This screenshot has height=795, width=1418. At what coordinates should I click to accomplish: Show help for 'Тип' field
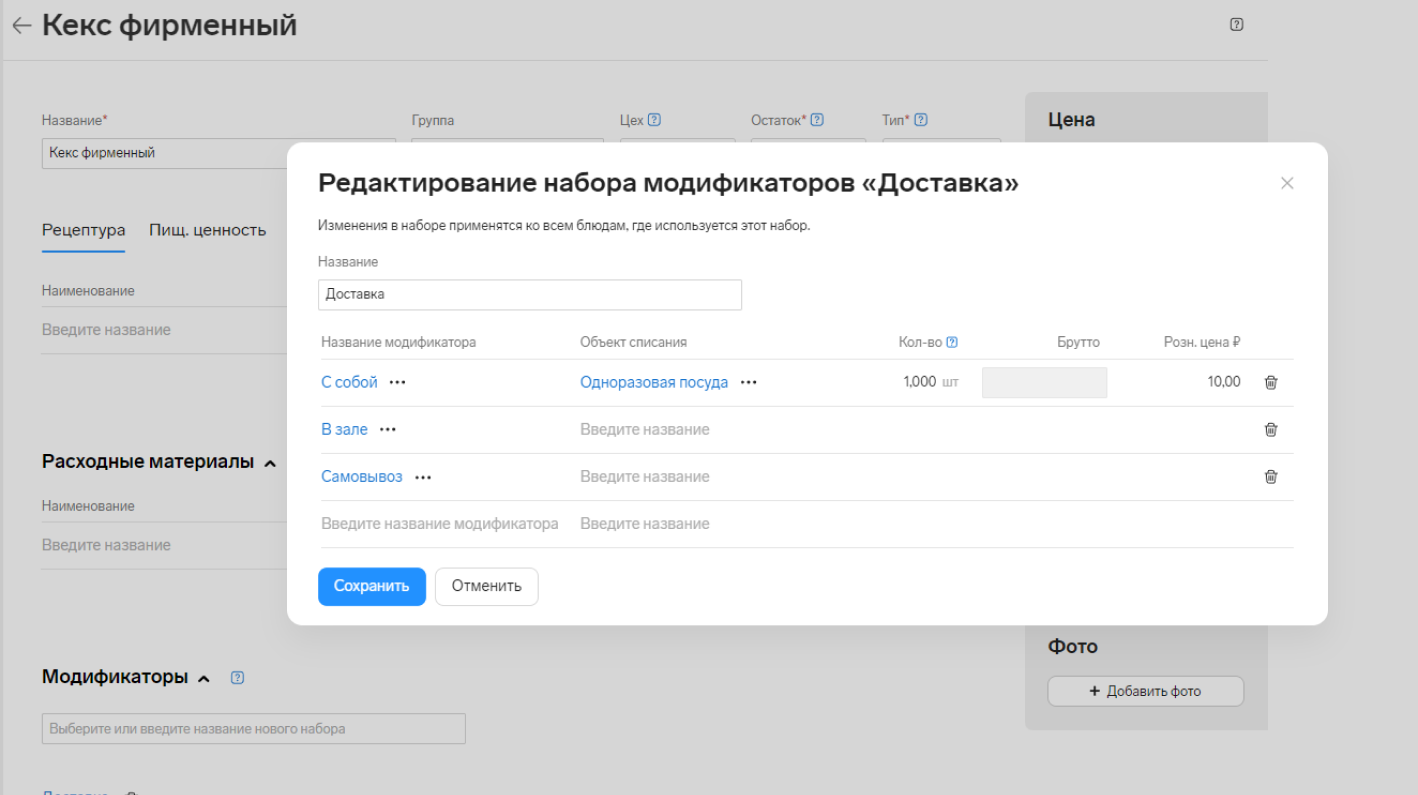coord(921,120)
